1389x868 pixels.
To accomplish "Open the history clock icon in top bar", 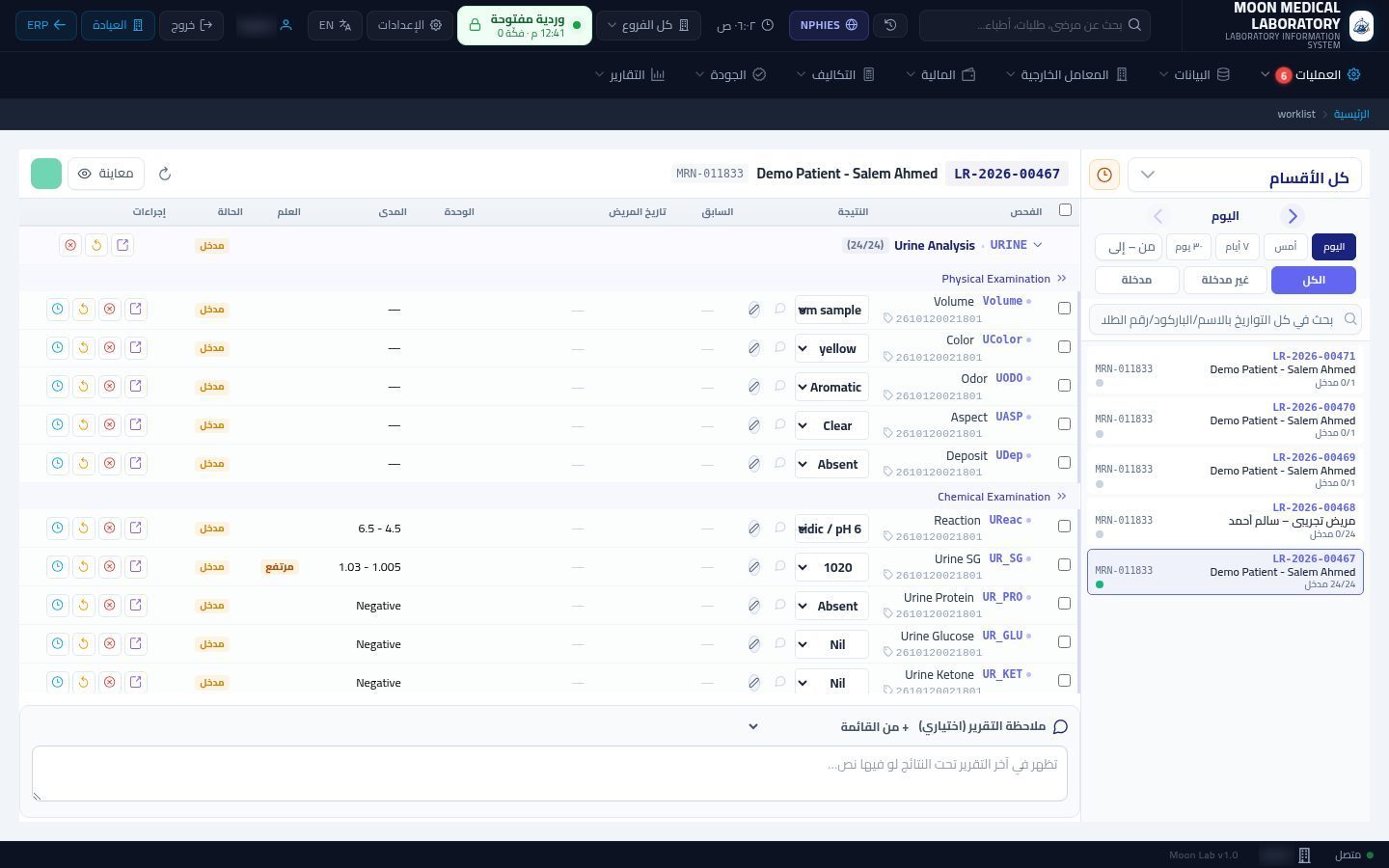I will click(x=890, y=25).
